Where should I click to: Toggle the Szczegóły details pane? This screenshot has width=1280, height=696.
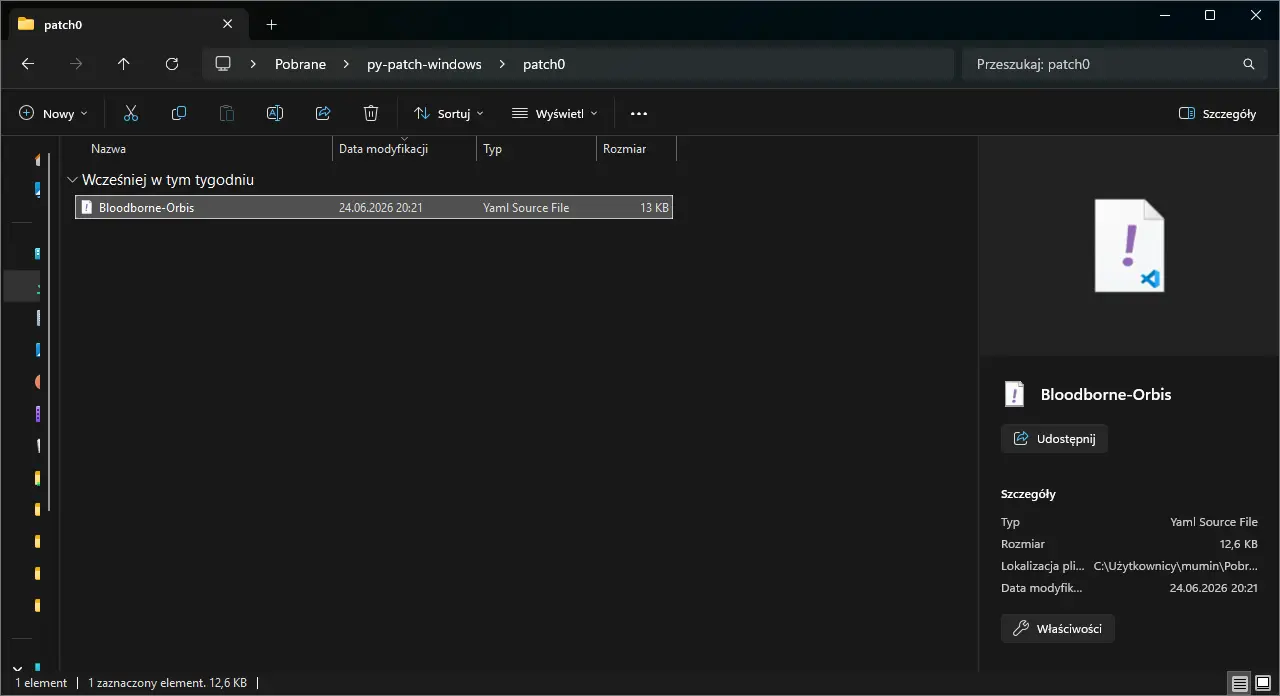pyautogui.click(x=1218, y=113)
